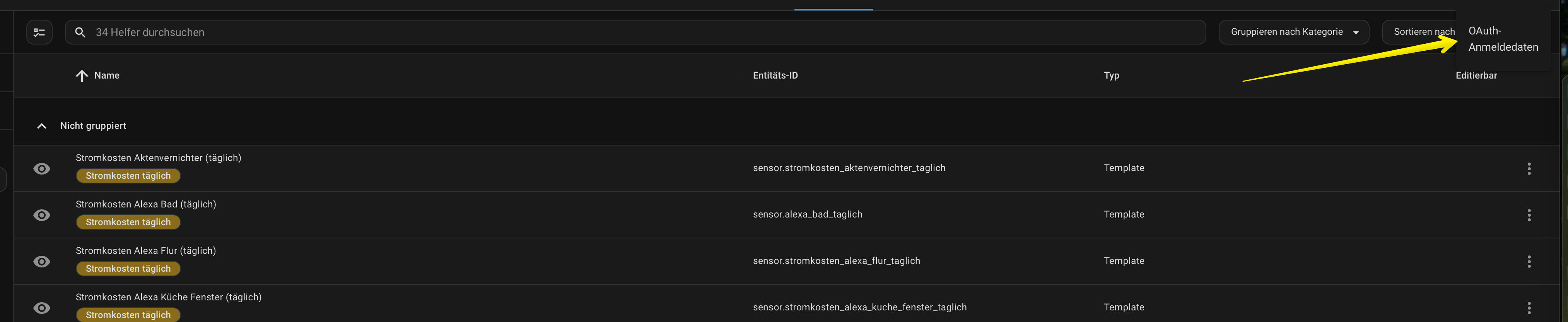Open 'Stromkosten Aktenvernichter (täglich)' helper
Image resolution: width=1568 pixels, height=322 pixels.
tap(158, 158)
